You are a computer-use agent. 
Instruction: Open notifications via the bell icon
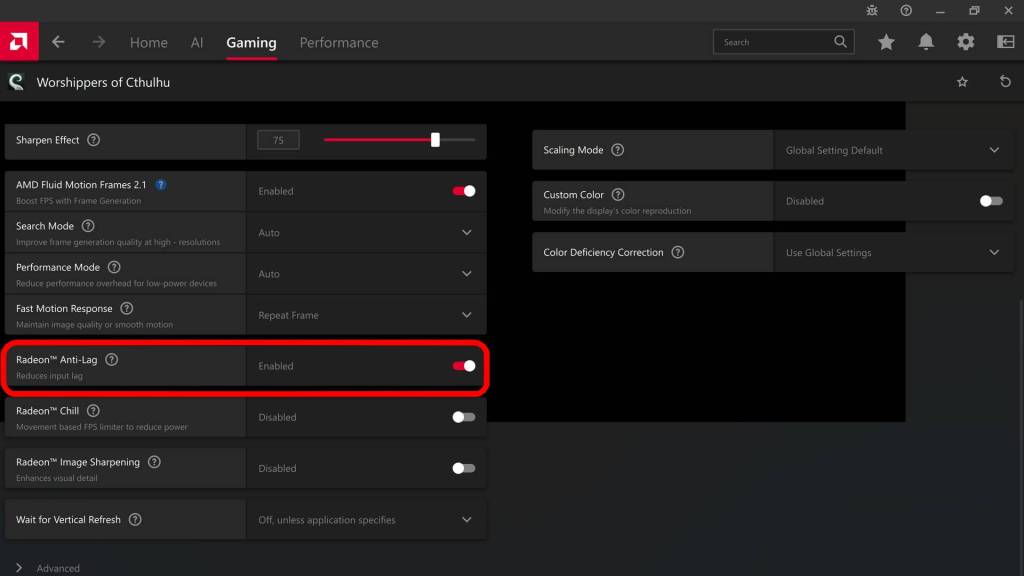(925, 41)
